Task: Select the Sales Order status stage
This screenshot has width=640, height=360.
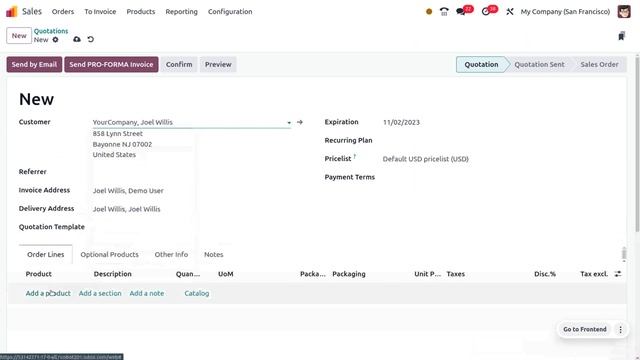Action: (x=599, y=64)
